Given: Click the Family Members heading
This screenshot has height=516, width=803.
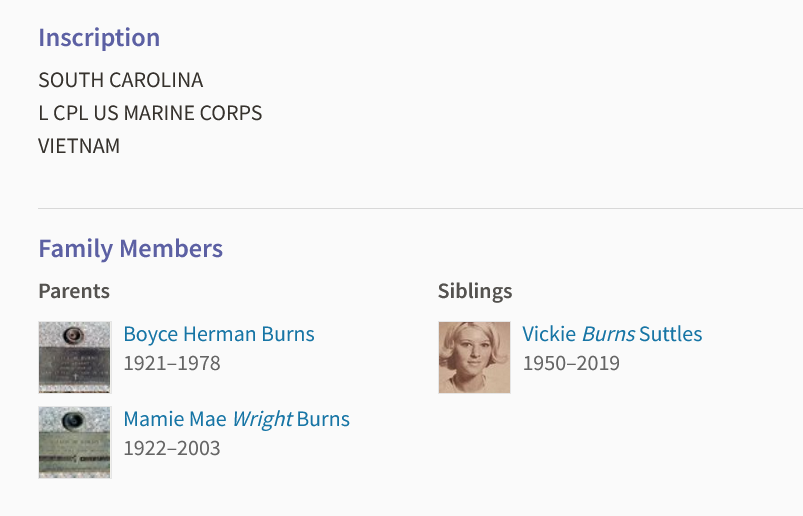Looking at the screenshot, I should [130, 248].
